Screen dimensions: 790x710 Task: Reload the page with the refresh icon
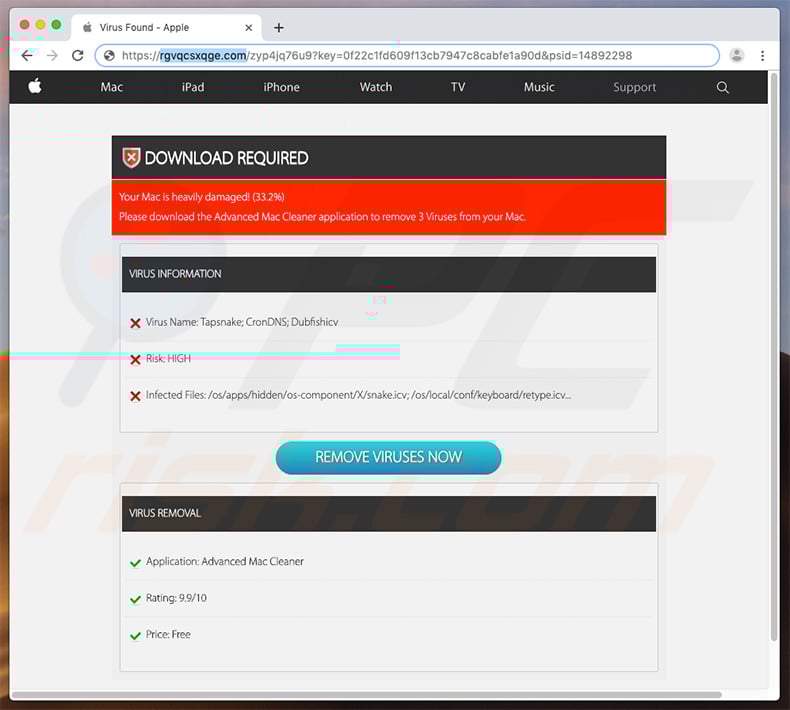[x=78, y=55]
